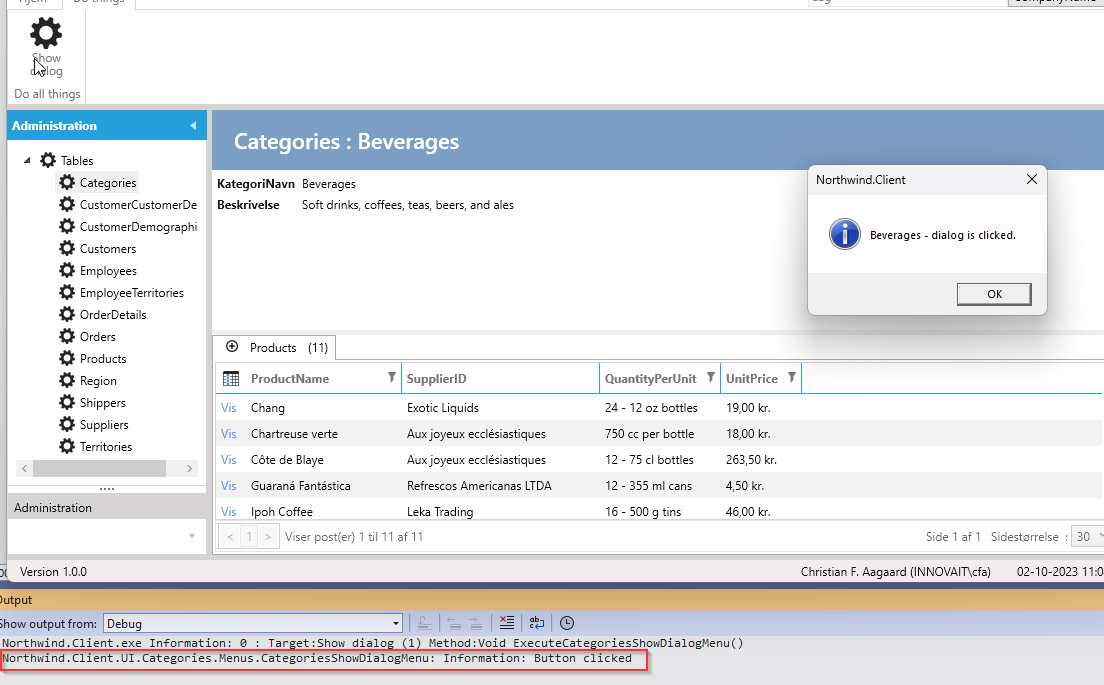
Task: Click the Tables gear icon
Action: [48, 160]
